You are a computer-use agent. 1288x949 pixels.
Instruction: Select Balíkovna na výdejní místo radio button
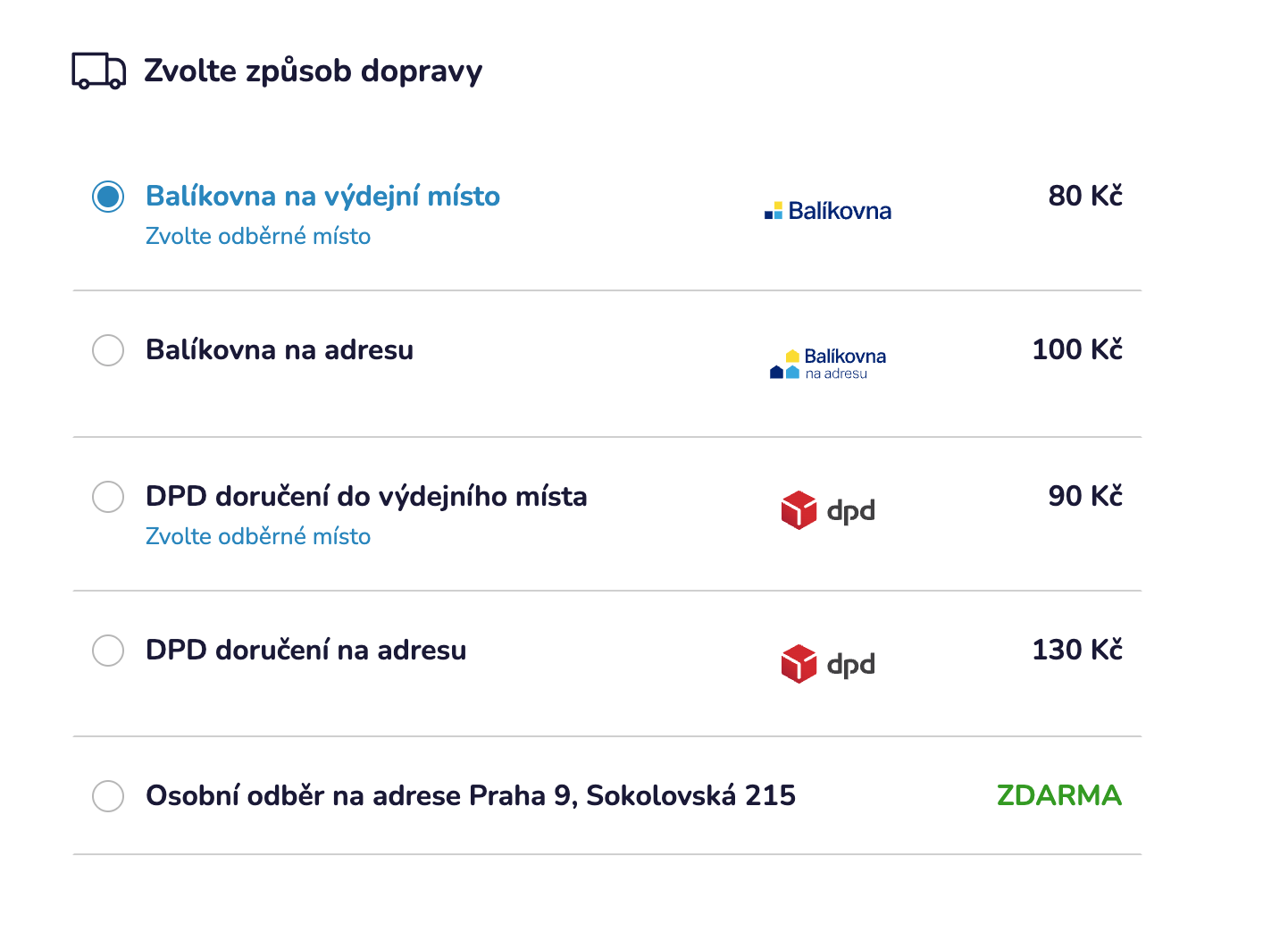[x=108, y=197]
